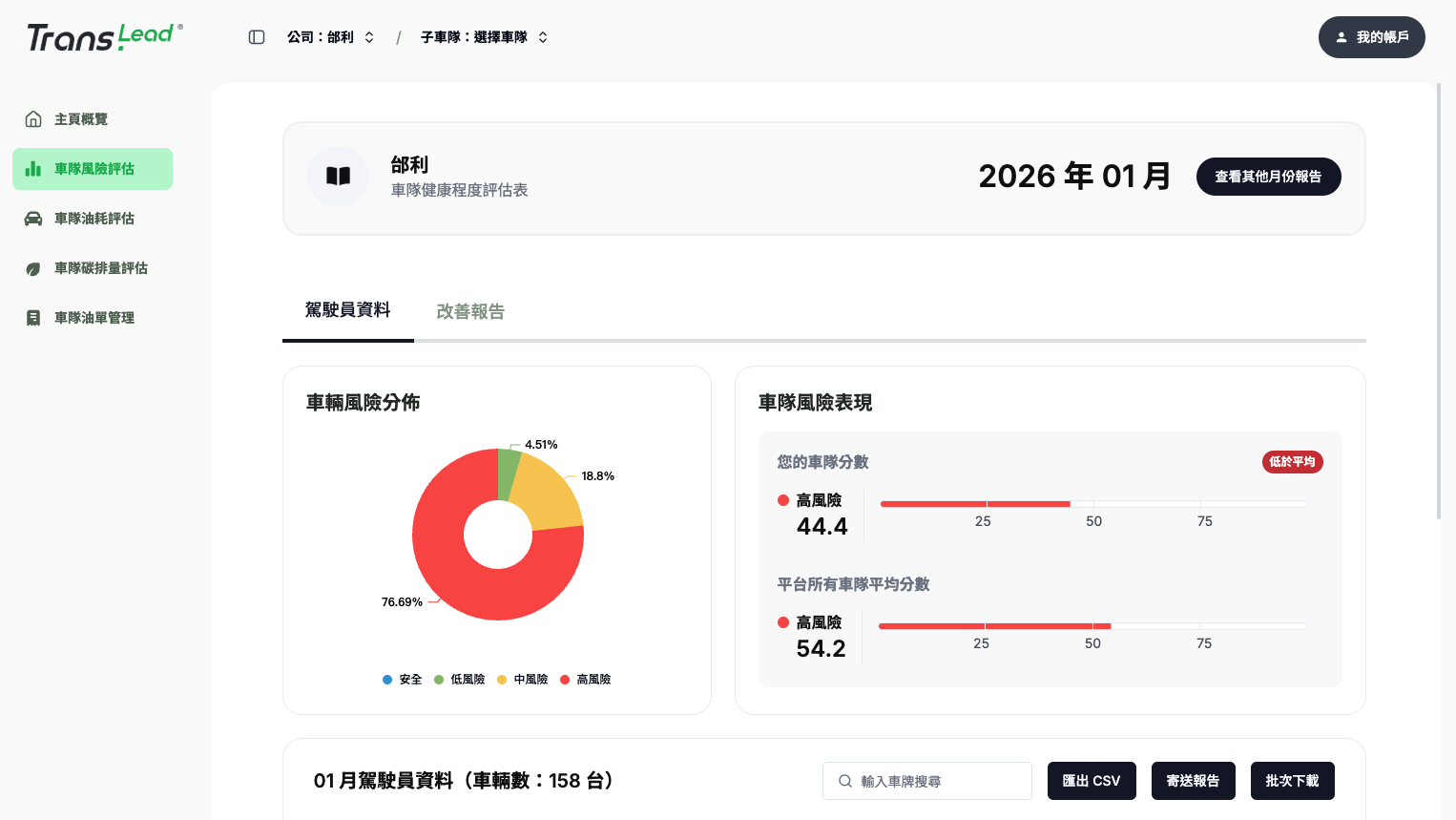The image size is (1456, 820).
Task: Click 查看其他月份報告 button
Action: click(x=1269, y=177)
